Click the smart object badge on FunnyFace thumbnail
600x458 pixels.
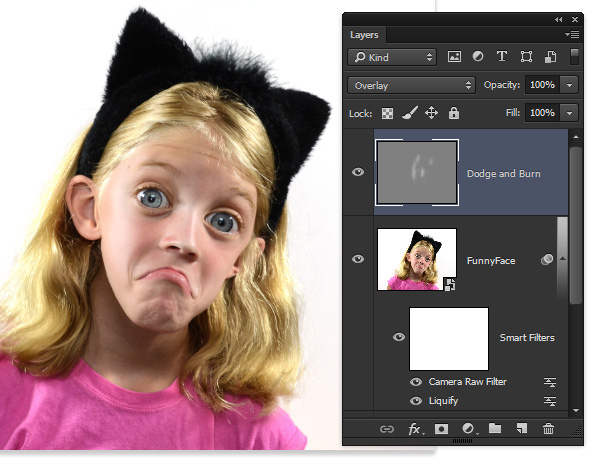(450, 285)
